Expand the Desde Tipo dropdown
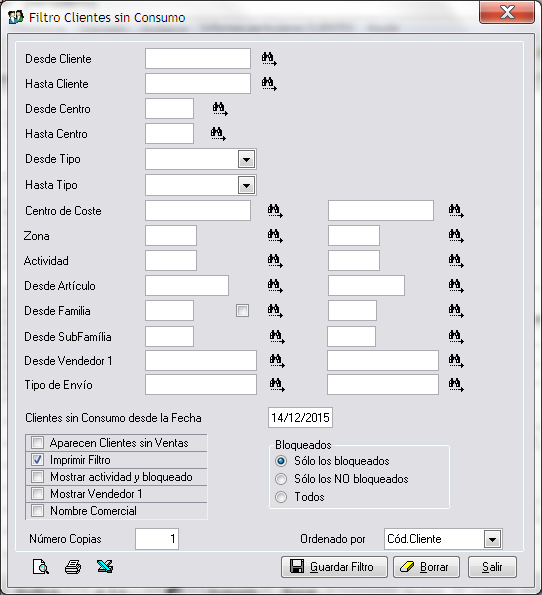 pyautogui.click(x=246, y=159)
